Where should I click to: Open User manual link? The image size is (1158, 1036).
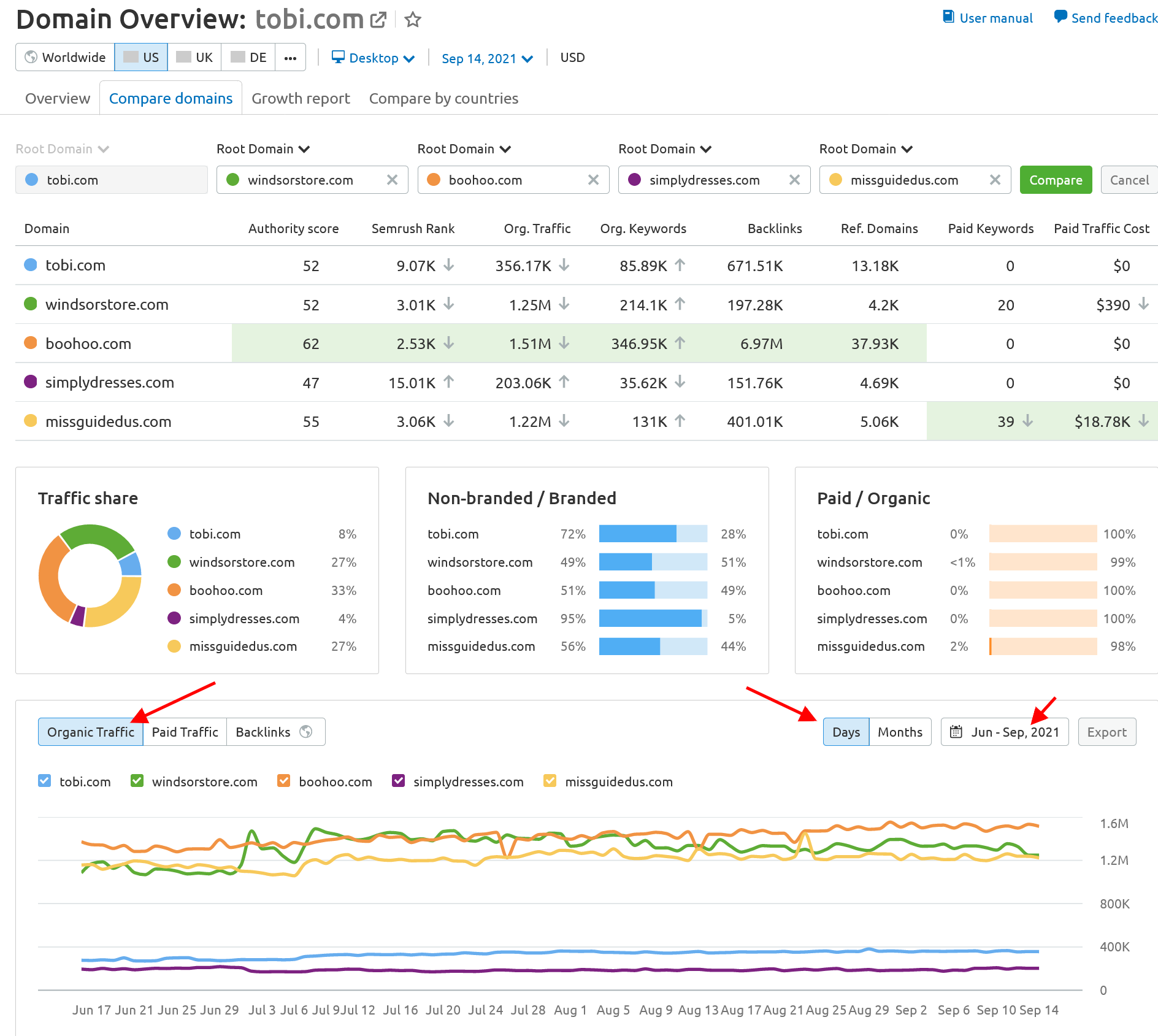pos(996,18)
